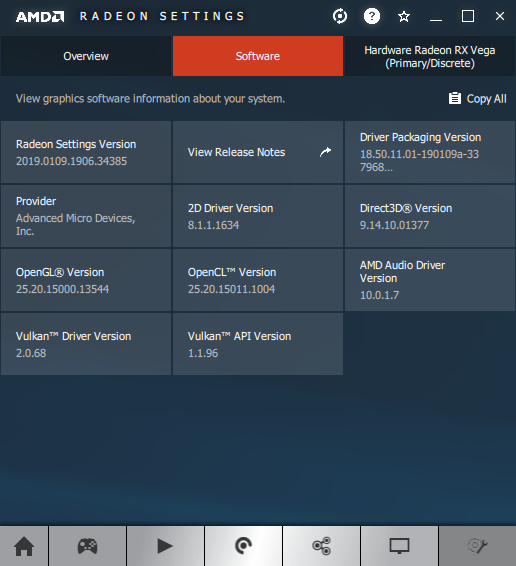Click Direct3D® Version label
Viewport: 516px width, 566px height.
click(x=406, y=208)
